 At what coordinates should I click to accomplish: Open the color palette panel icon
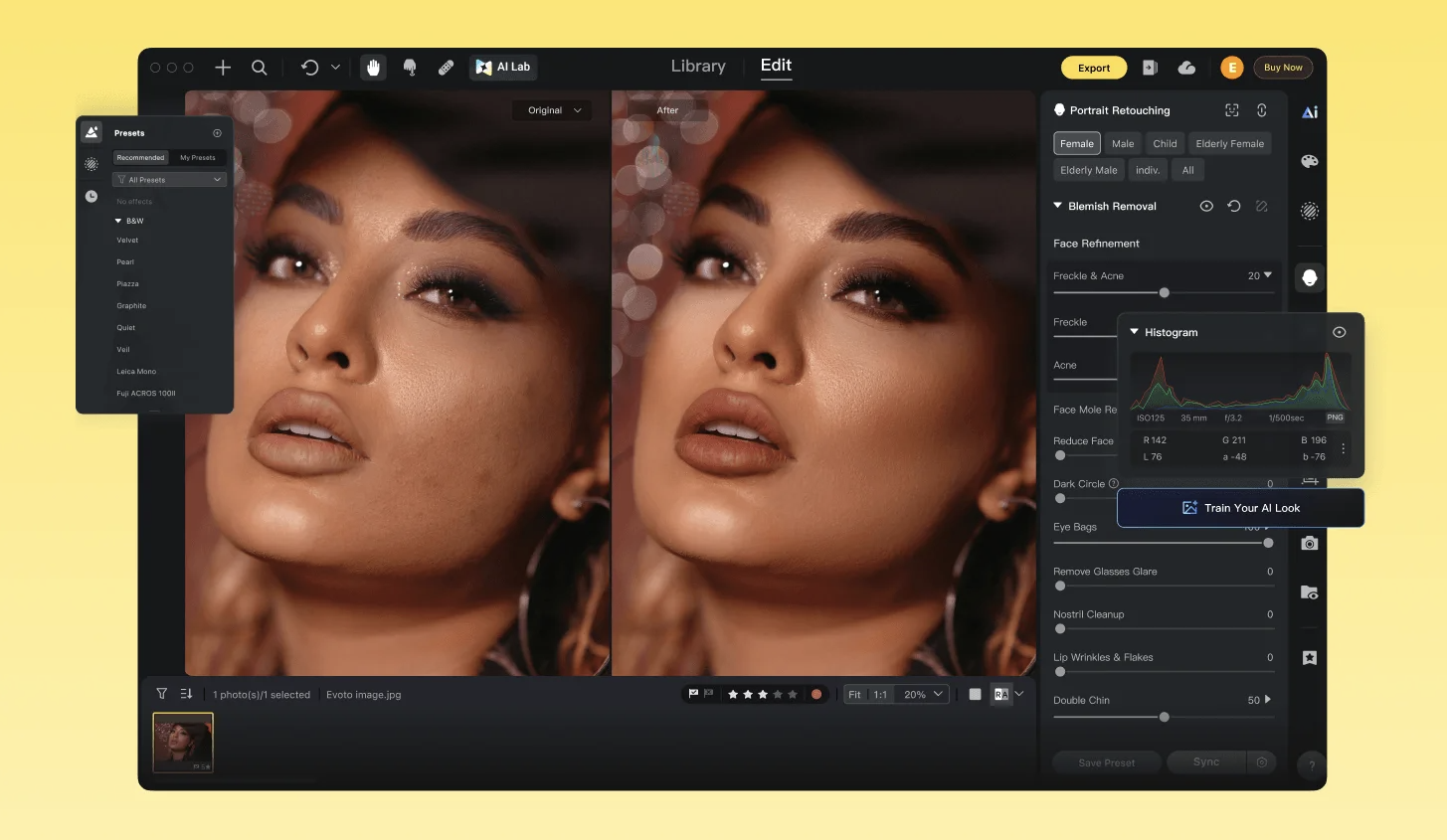(x=1310, y=161)
